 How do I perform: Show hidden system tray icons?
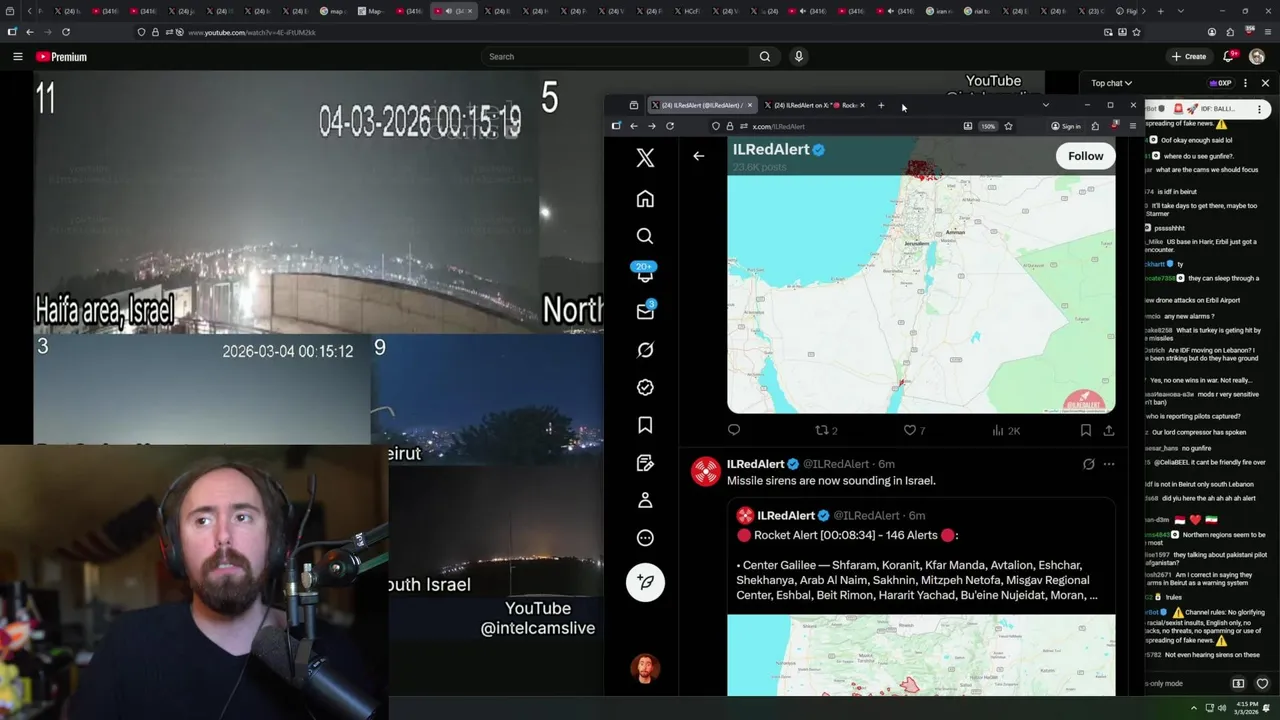point(1193,709)
